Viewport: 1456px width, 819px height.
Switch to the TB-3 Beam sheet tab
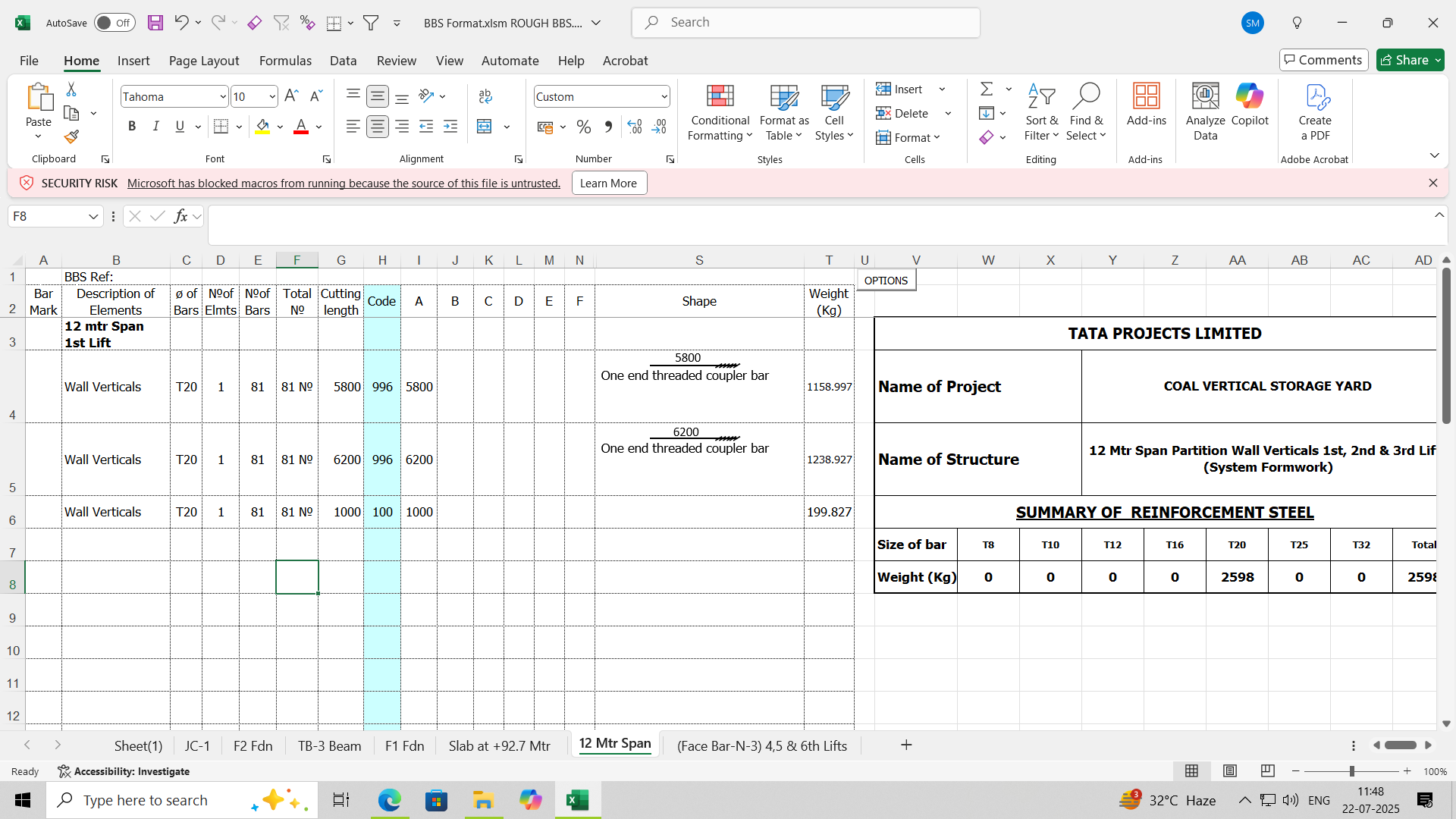(329, 745)
